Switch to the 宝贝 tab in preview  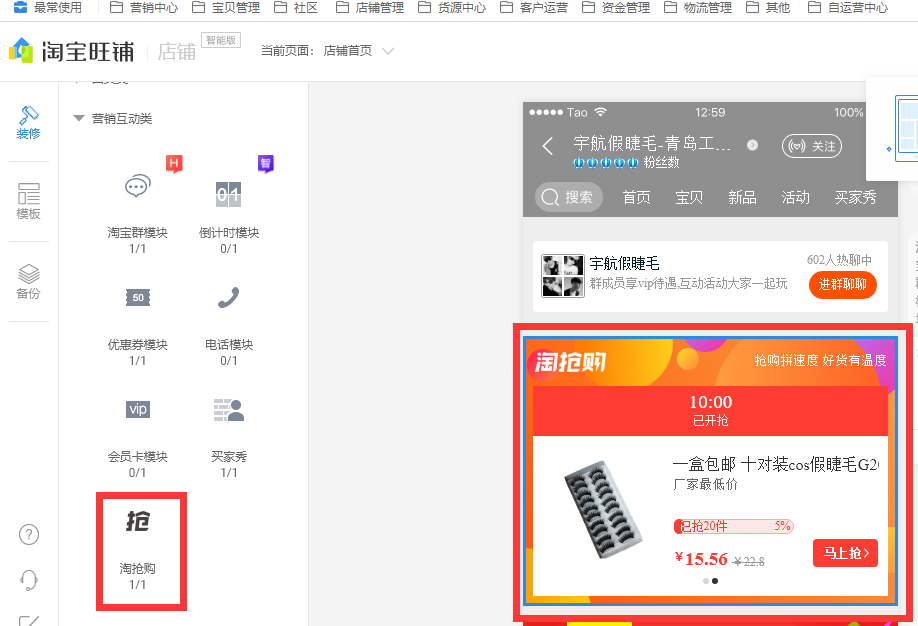pos(689,197)
